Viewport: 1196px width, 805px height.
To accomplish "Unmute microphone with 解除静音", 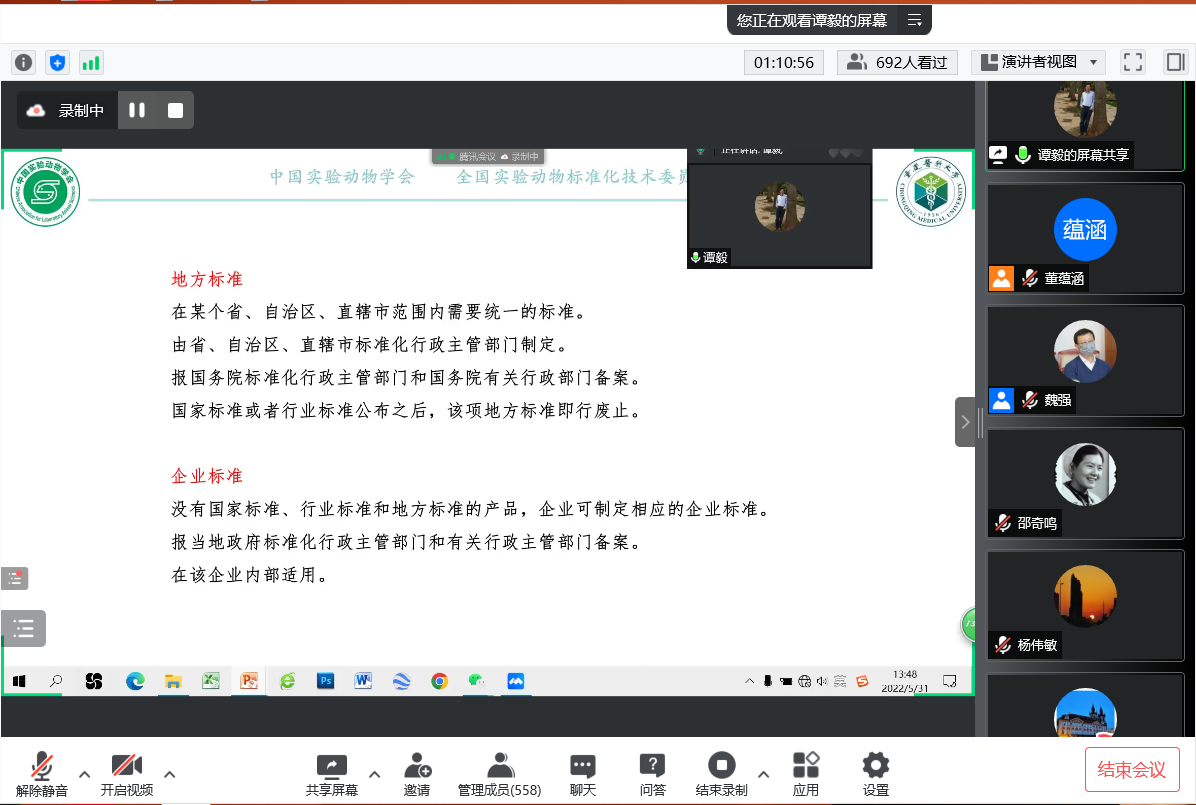I will pyautogui.click(x=42, y=774).
